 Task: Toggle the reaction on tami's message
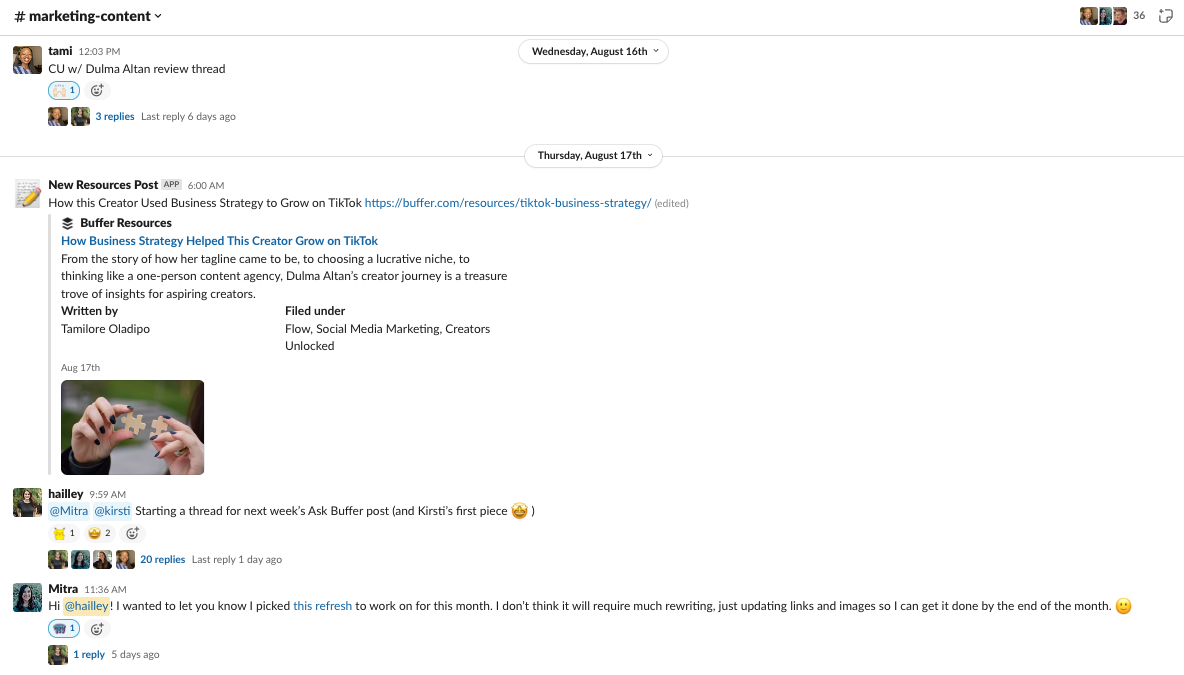[64, 90]
